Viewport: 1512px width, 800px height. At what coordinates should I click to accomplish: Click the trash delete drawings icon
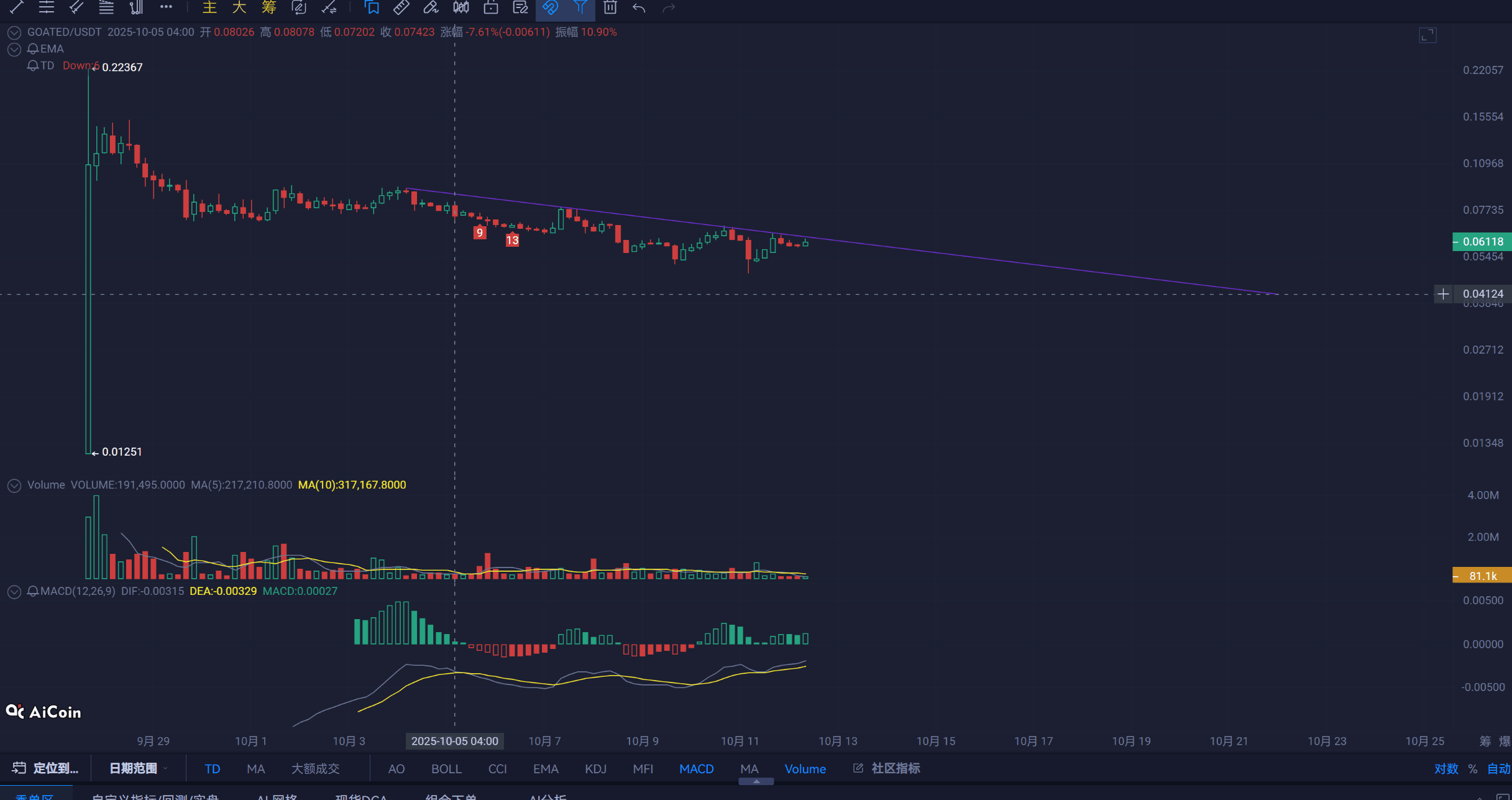click(x=610, y=7)
